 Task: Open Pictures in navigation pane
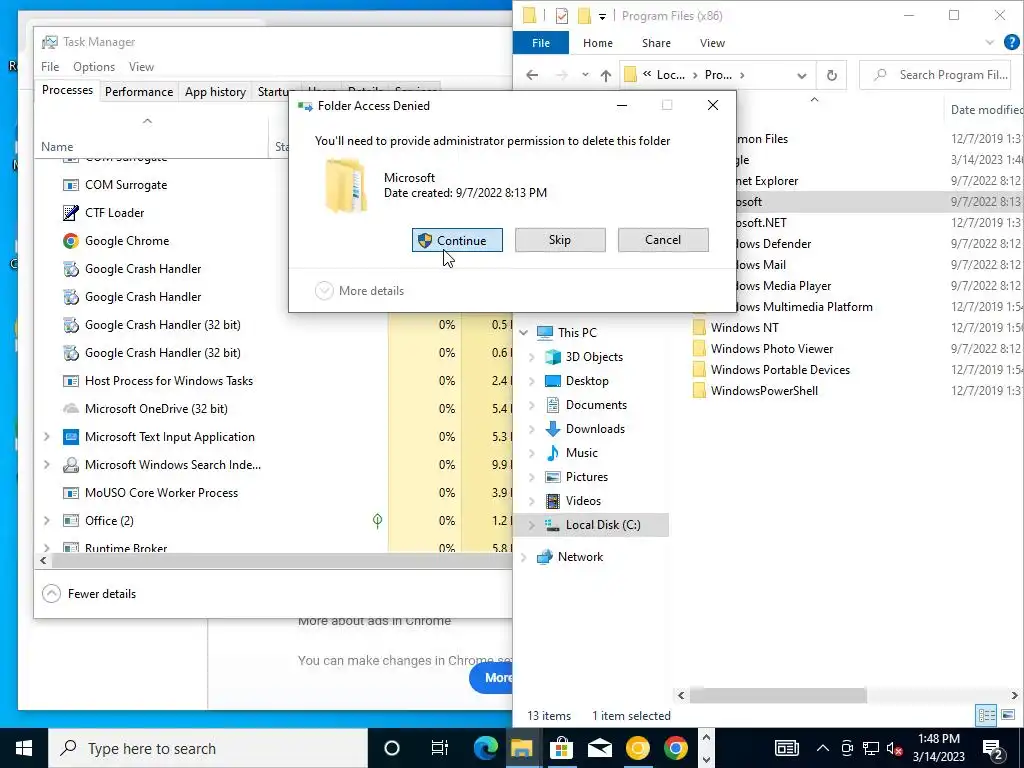[x=586, y=477]
